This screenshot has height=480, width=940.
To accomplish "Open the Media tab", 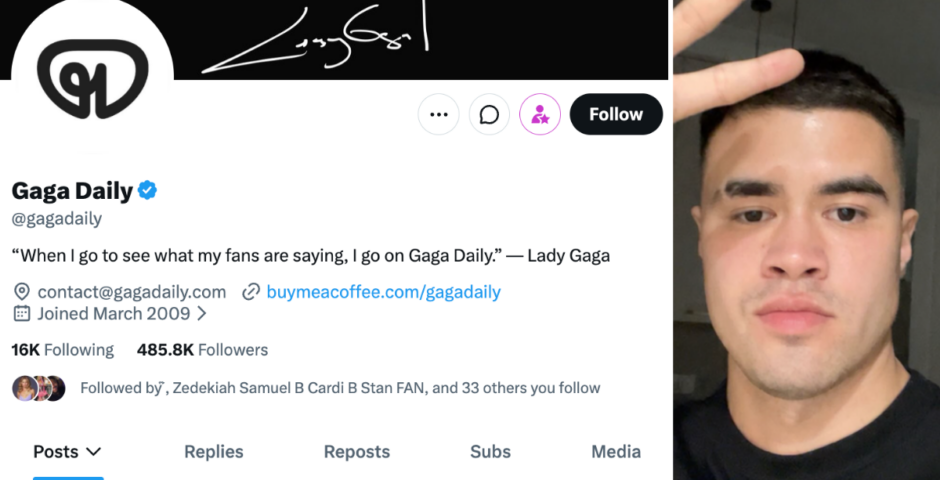I will pos(616,451).
